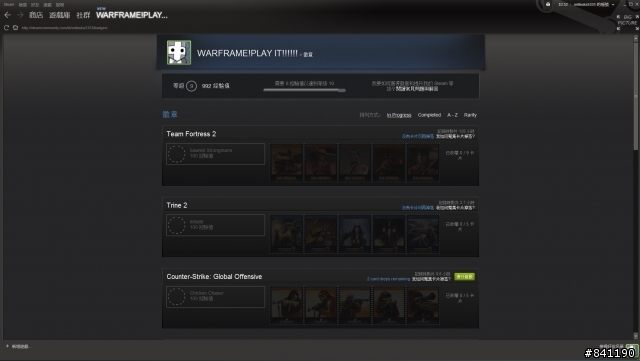The height and width of the screenshot is (361, 640).
Task: Open the second Counter-Strike trading card
Action: [320, 305]
